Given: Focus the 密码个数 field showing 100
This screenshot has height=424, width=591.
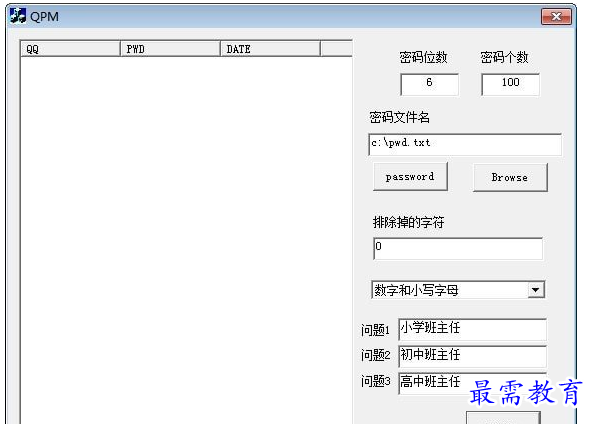Looking at the screenshot, I should coord(510,84).
